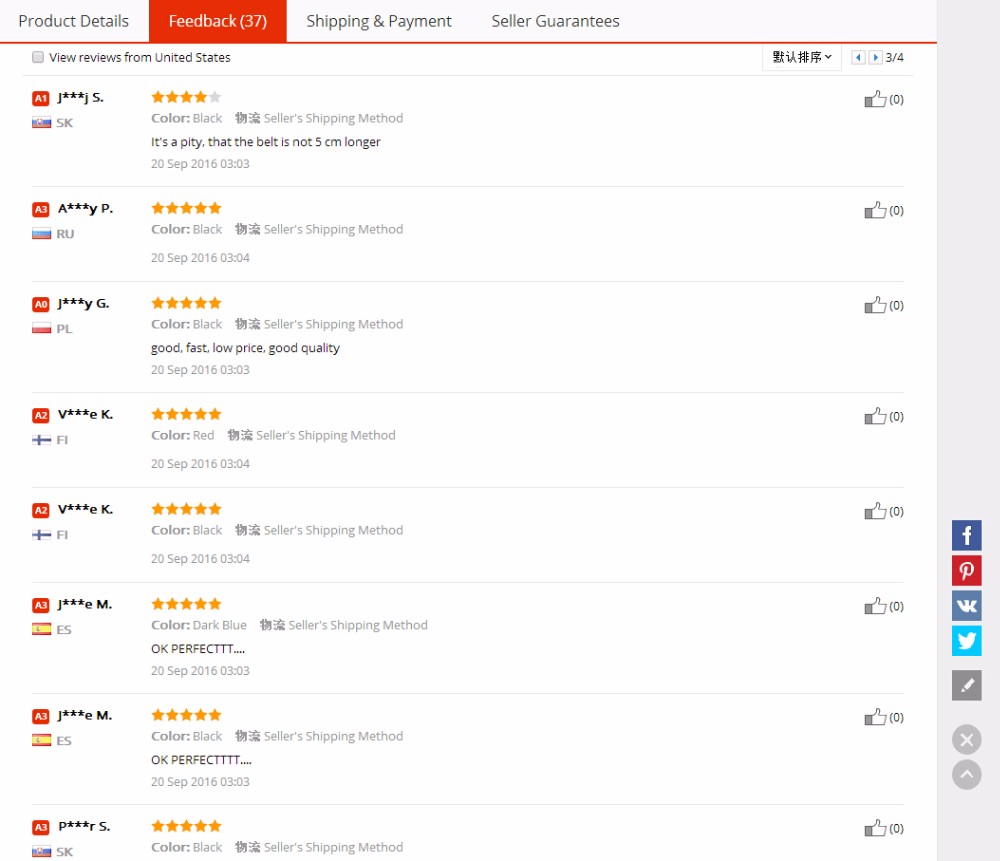Viewport: 1000px width, 861px height.
Task: Open Seller Guarantees tab
Action: 555,21
